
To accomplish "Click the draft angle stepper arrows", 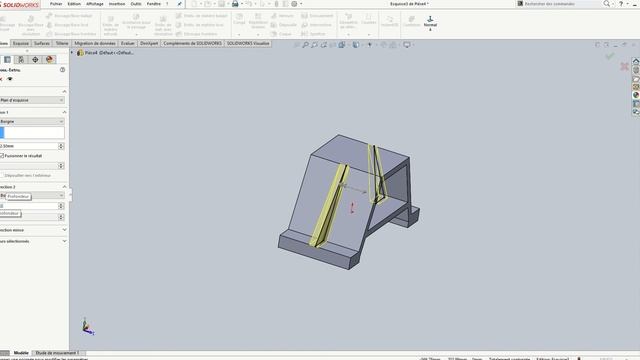I will click(61, 166).
